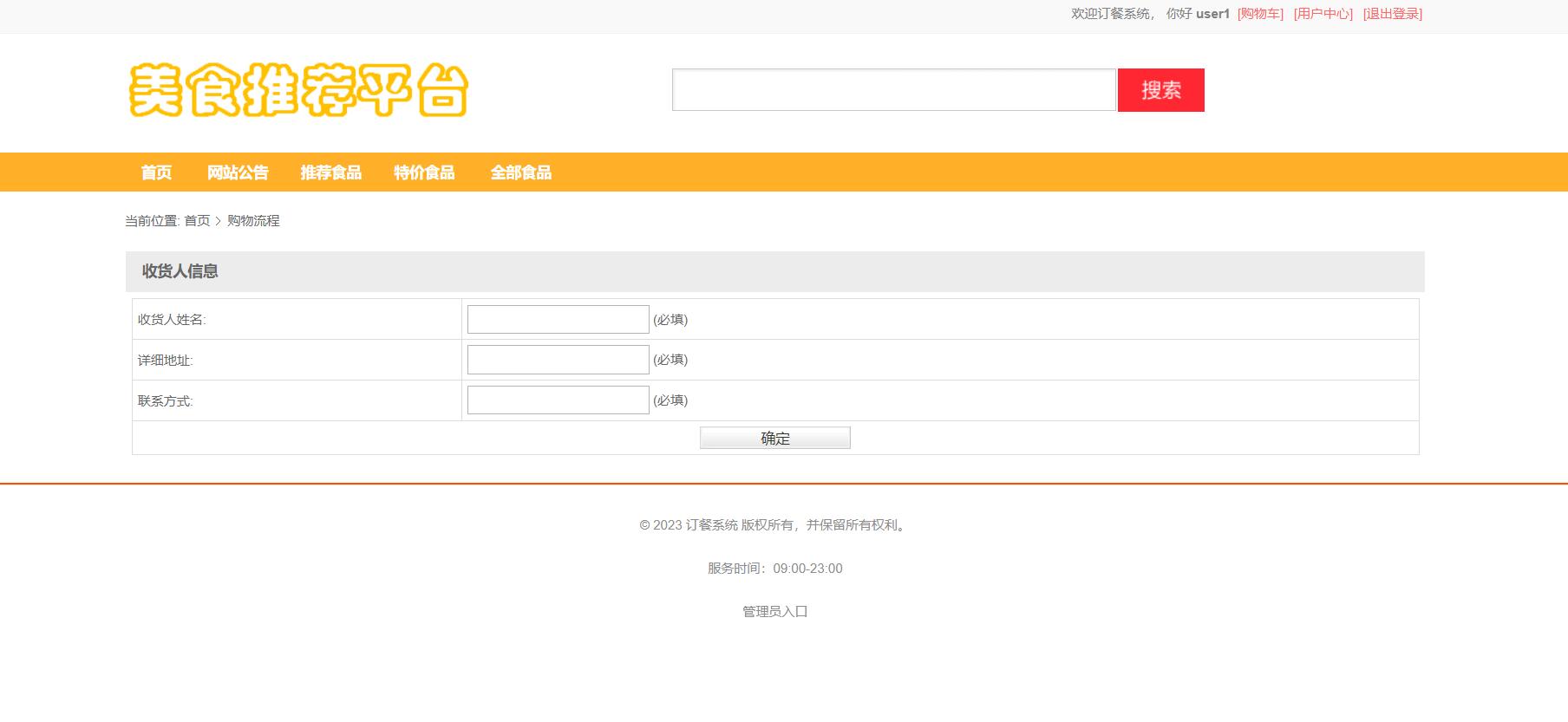Click the 详细地址: label

click(165, 361)
